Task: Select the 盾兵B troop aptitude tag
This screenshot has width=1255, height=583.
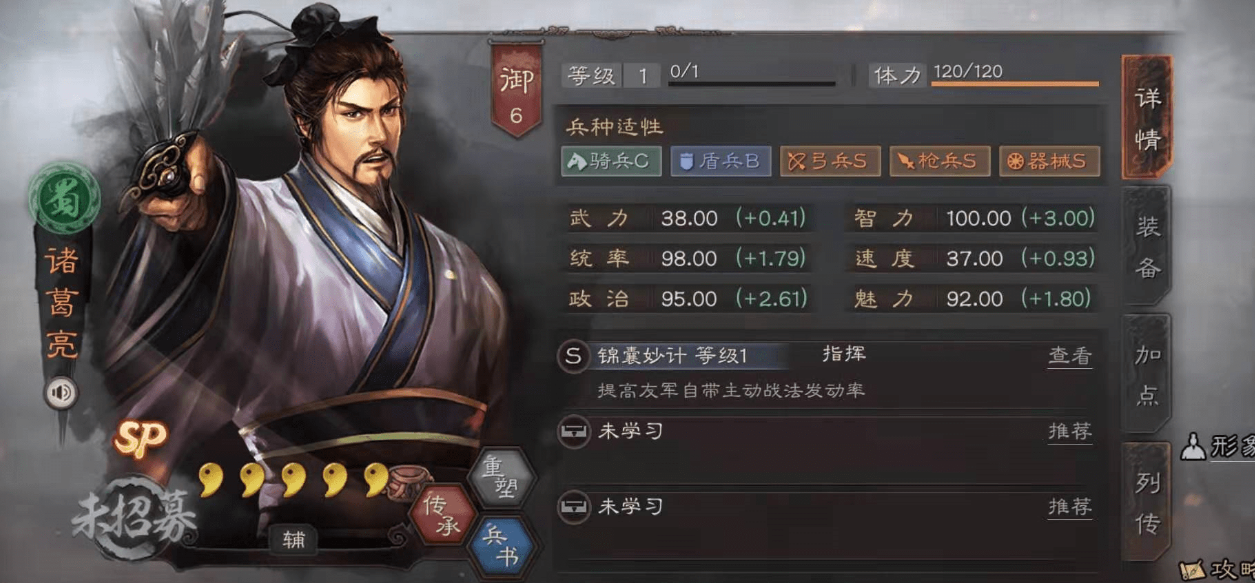Action: point(720,161)
